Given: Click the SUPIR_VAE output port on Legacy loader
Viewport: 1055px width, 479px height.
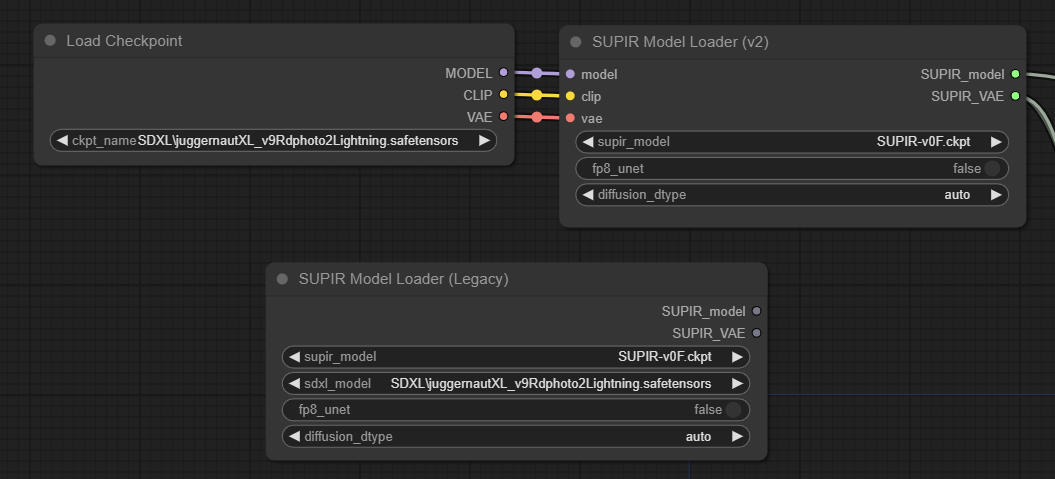Looking at the screenshot, I should click(x=756, y=333).
